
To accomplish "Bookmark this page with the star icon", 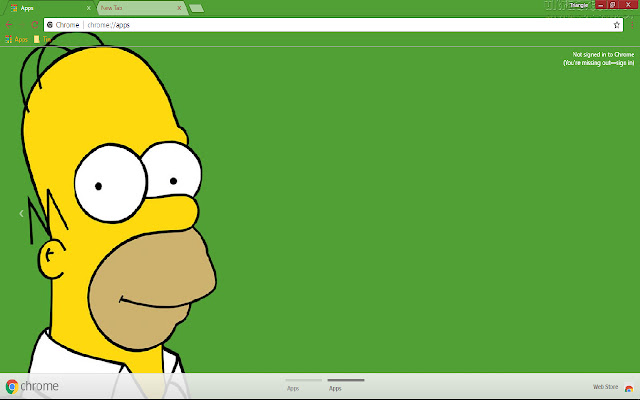I will (616, 25).
